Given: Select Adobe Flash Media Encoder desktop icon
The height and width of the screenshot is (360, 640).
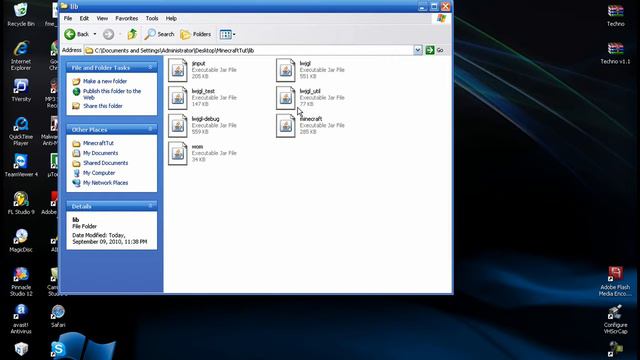Looking at the screenshot, I should [616, 282].
